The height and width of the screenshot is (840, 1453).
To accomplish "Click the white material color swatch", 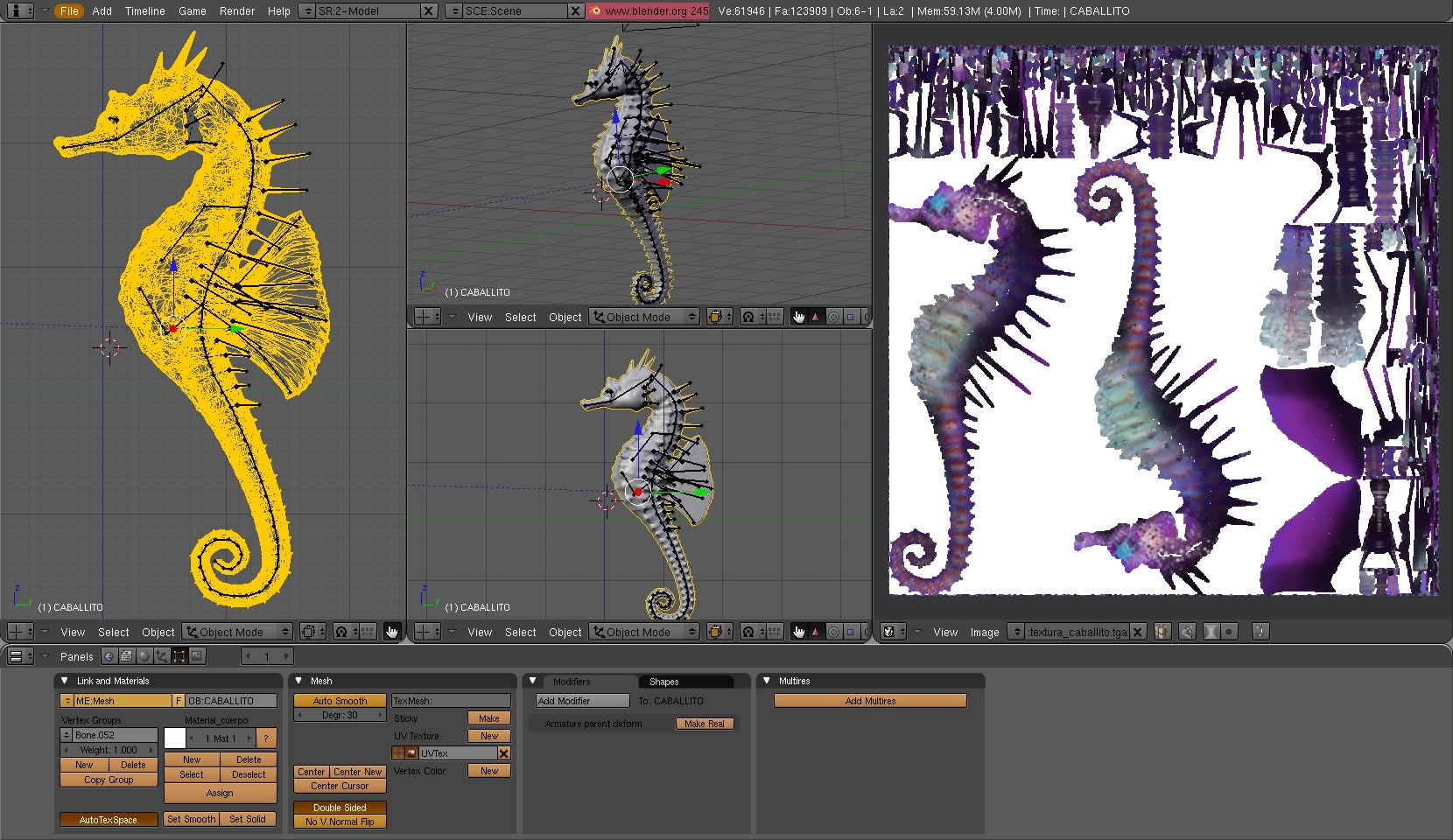I will [x=175, y=738].
